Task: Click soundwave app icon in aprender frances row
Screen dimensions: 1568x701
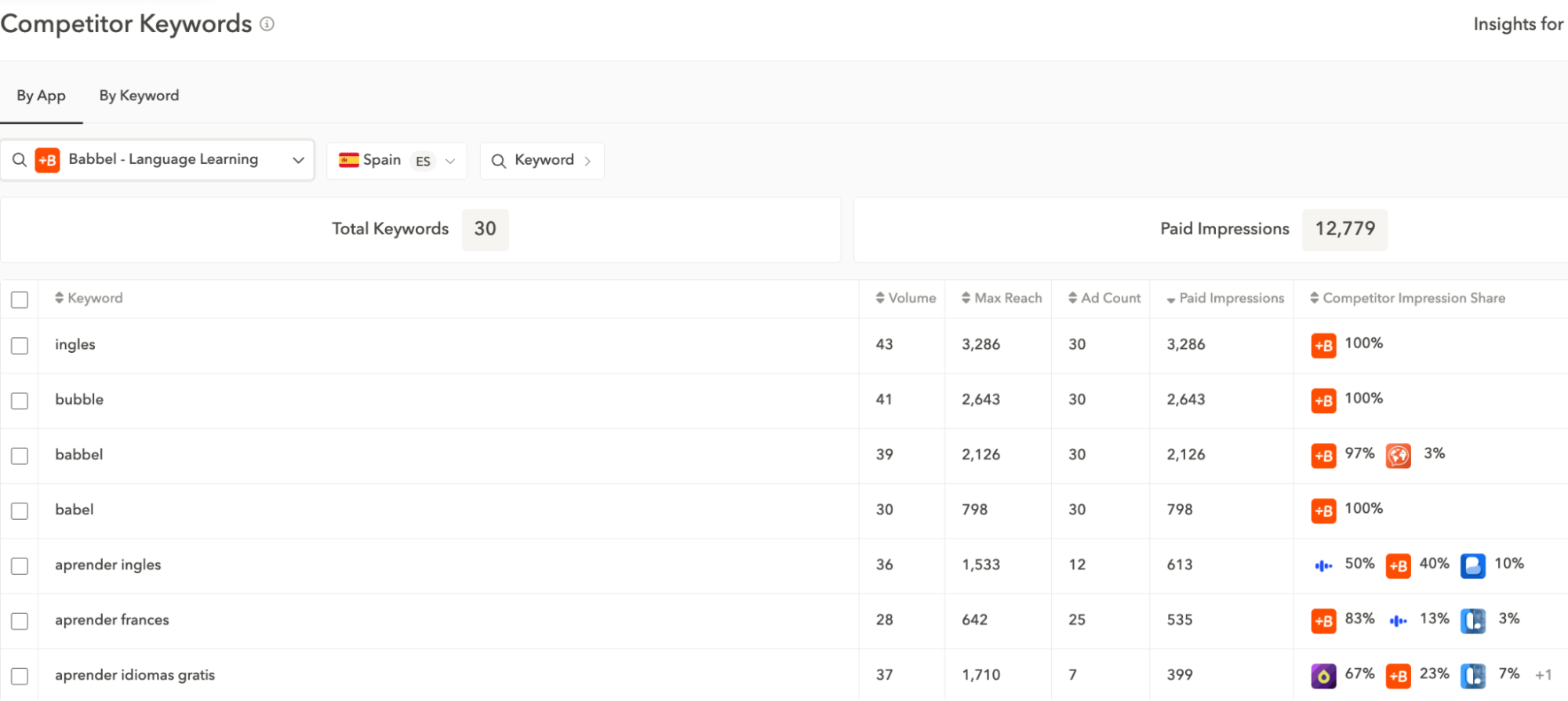Action: (x=1398, y=620)
